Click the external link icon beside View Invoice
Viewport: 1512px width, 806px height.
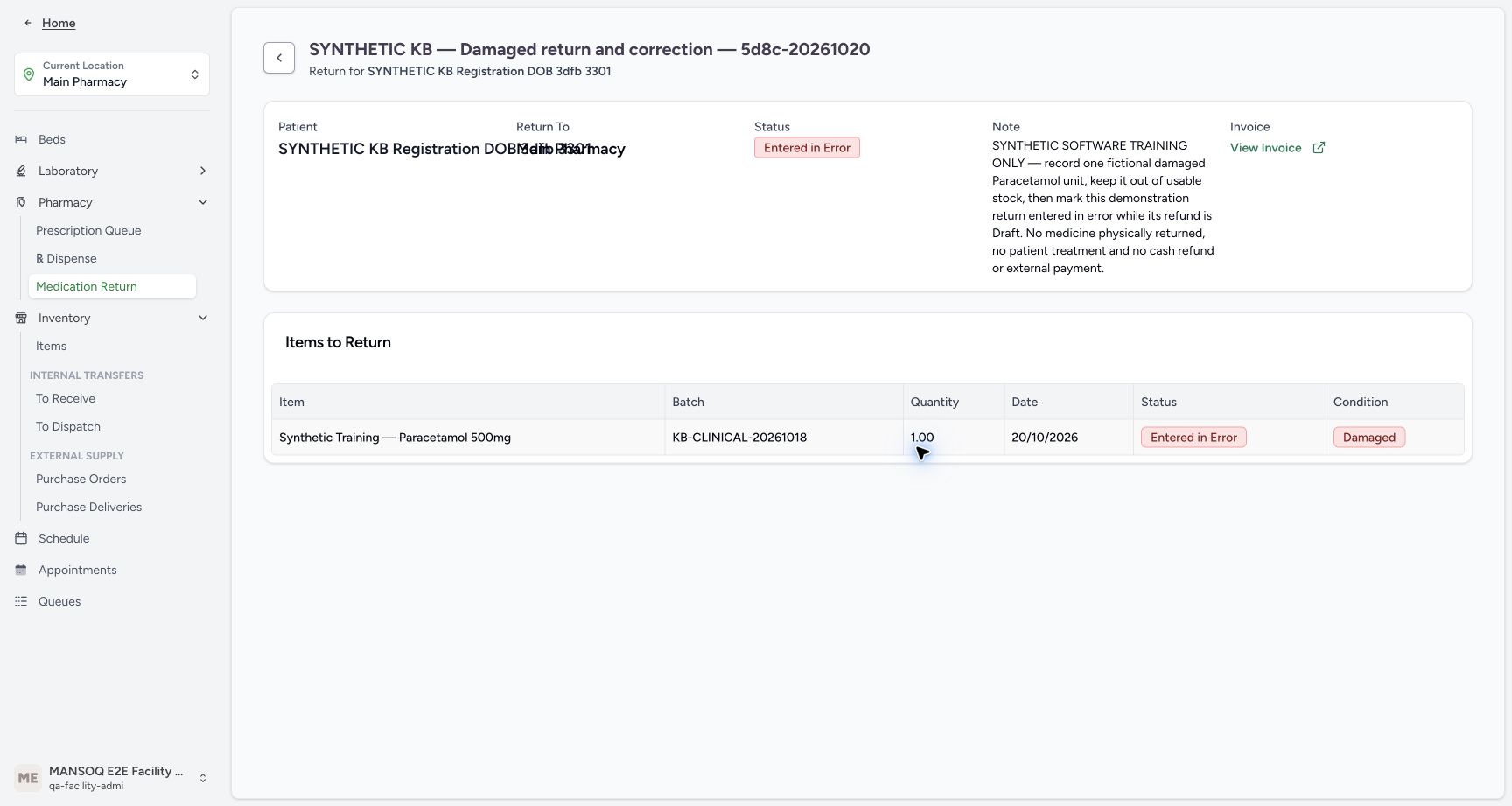(x=1319, y=148)
